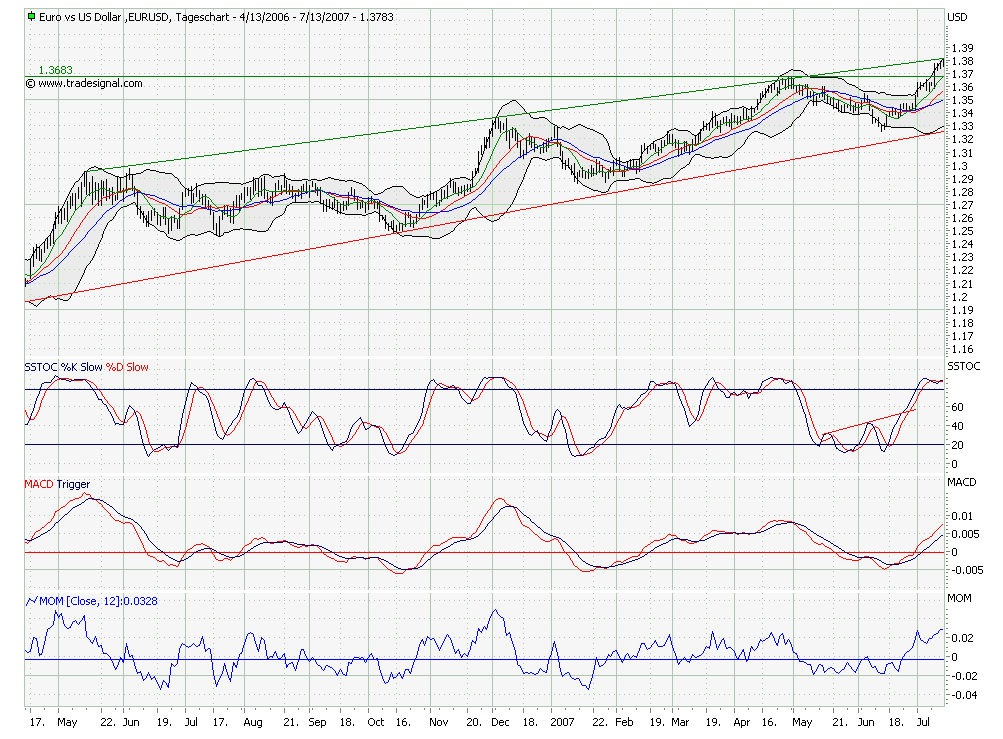The image size is (1003, 739).
Task: Click the Mar label on the date axis
Action: coord(680,722)
